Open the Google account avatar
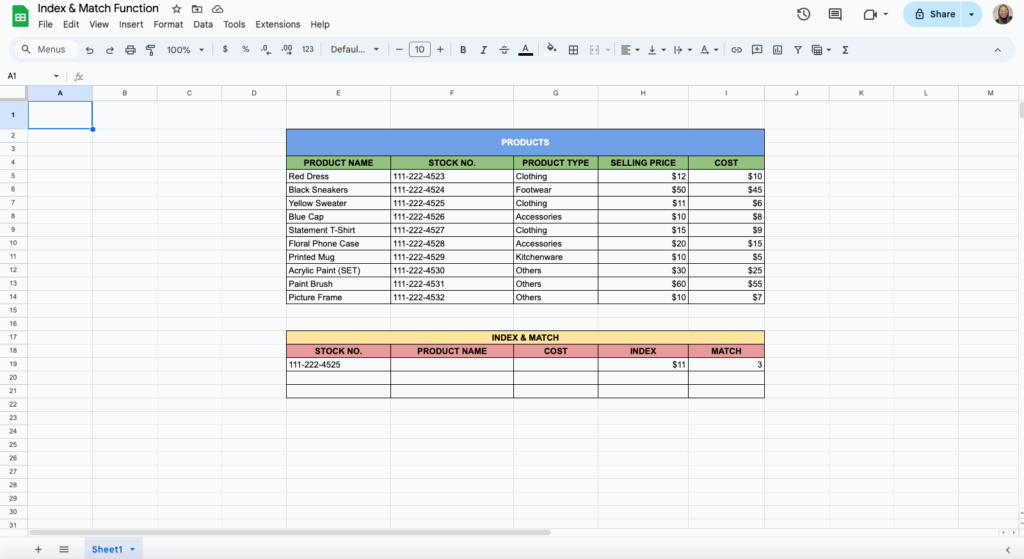1024x559 pixels. coord(1002,14)
